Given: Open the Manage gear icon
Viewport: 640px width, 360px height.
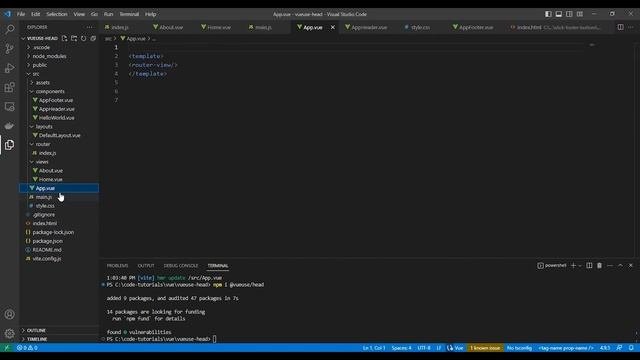Looking at the screenshot, I should [x=9, y=333].
